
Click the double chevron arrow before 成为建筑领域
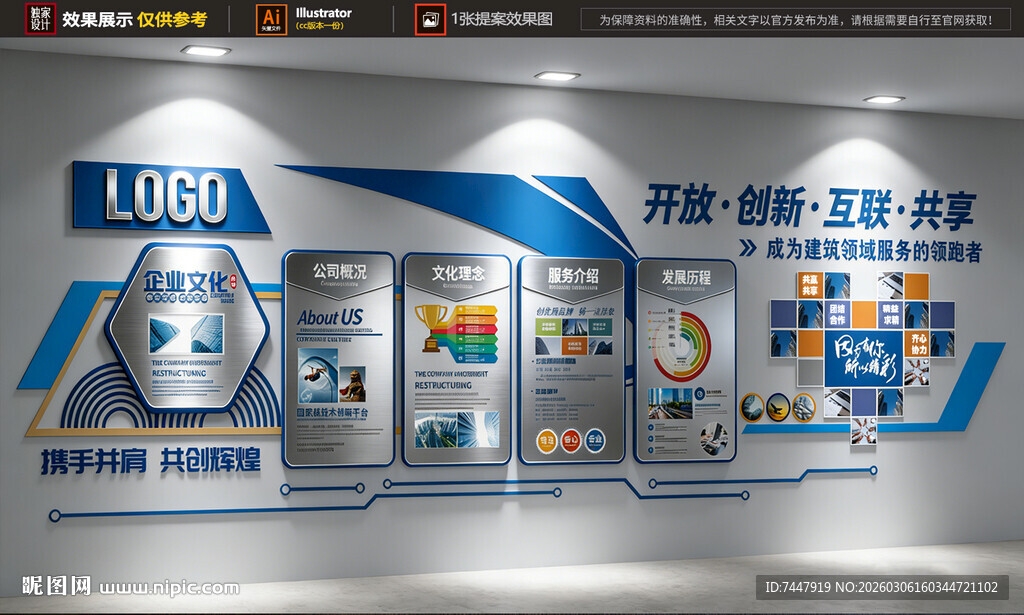[x=747, y=247]
